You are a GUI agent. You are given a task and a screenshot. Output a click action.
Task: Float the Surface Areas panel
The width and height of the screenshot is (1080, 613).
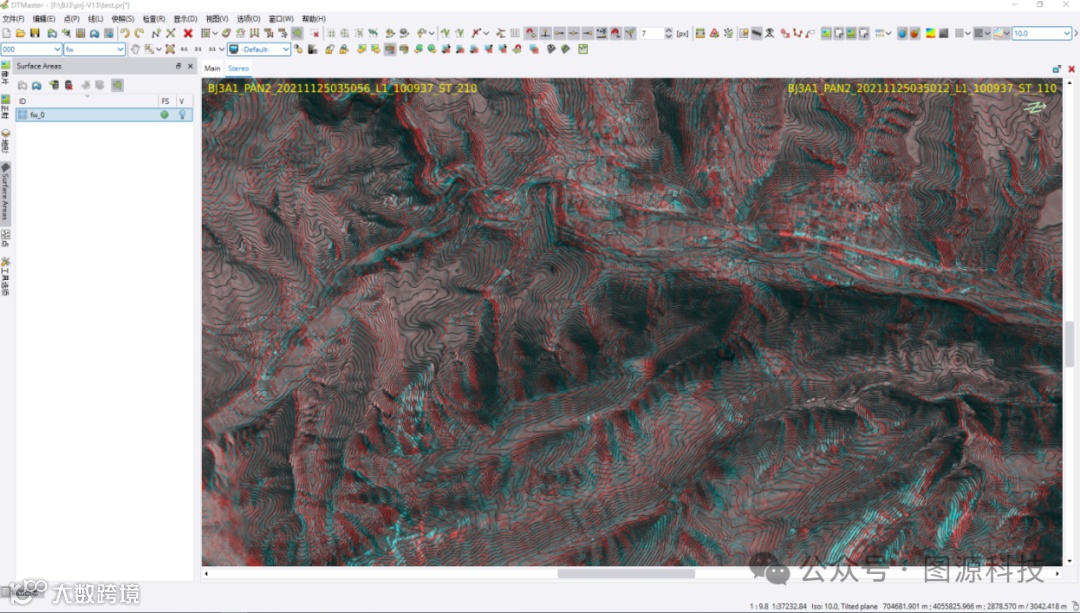[x=178, y=66]
